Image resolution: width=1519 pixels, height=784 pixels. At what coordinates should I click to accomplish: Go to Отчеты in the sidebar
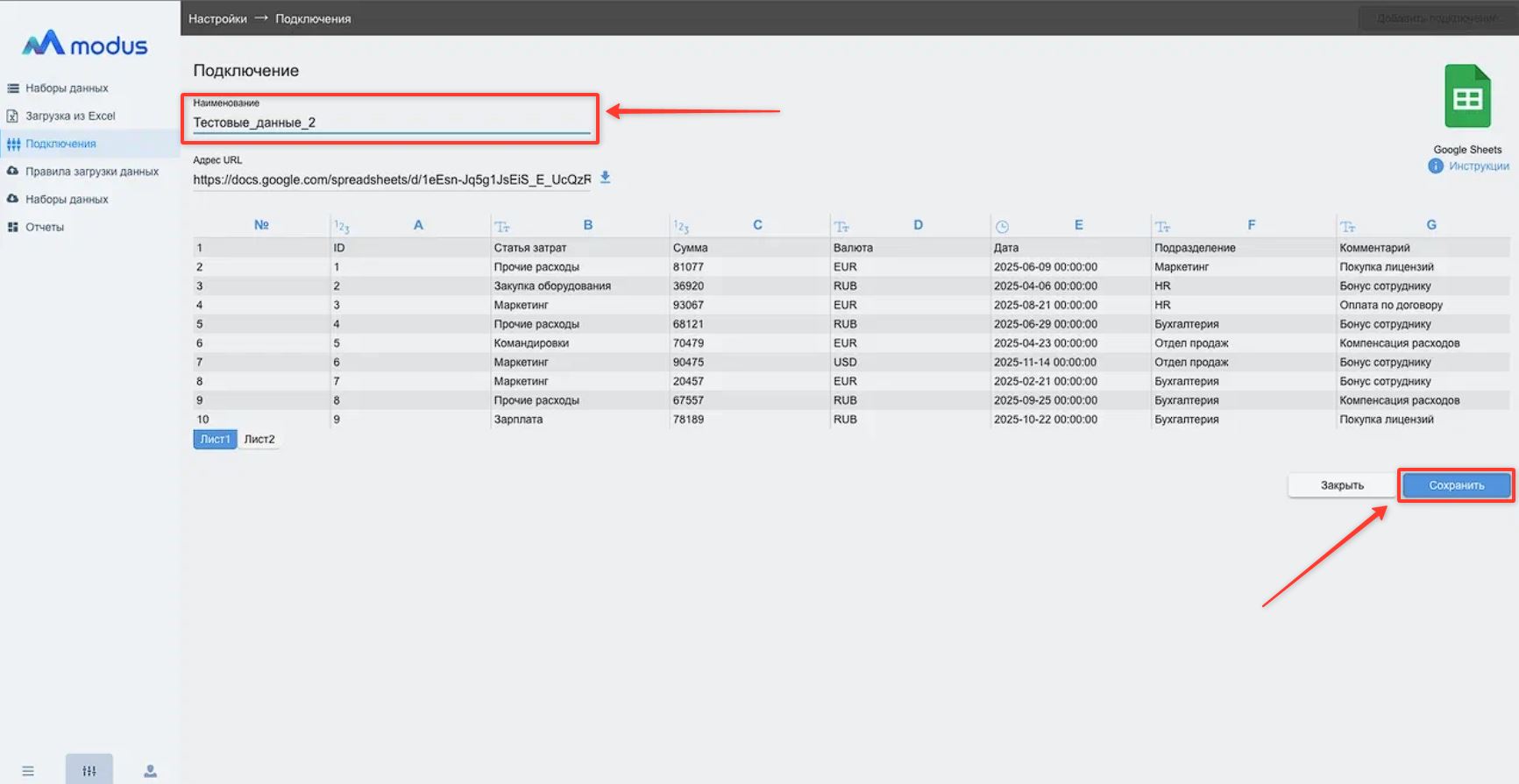45,227
